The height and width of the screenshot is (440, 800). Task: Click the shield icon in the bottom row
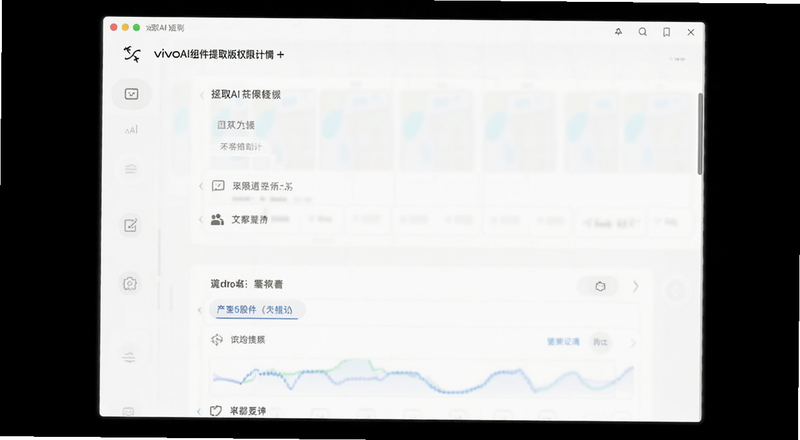(216, 410)
